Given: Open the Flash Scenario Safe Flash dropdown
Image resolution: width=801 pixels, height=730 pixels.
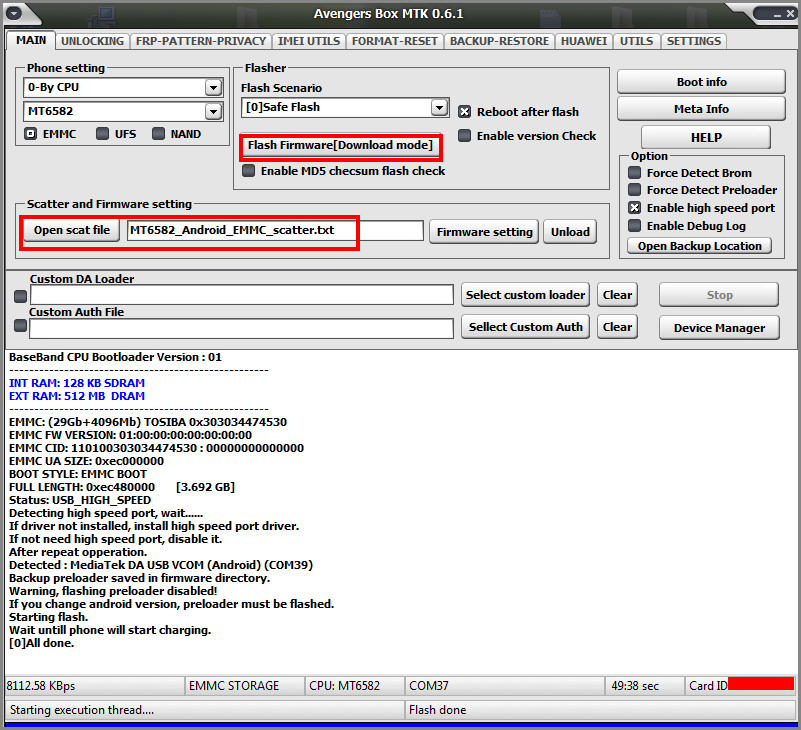Looking at the screenshot, I should point(439,107).
